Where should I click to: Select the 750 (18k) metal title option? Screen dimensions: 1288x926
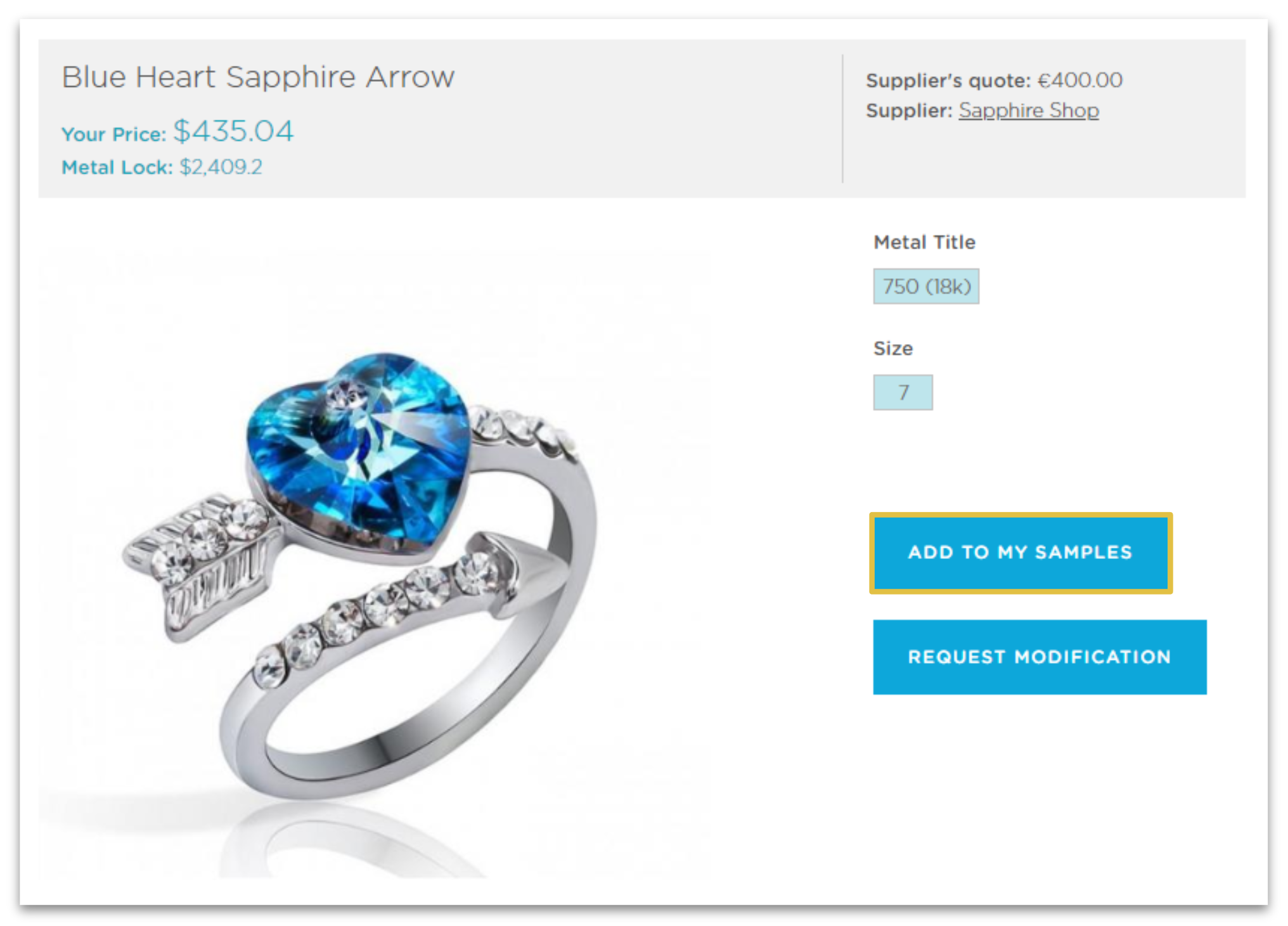pos(926,286)
